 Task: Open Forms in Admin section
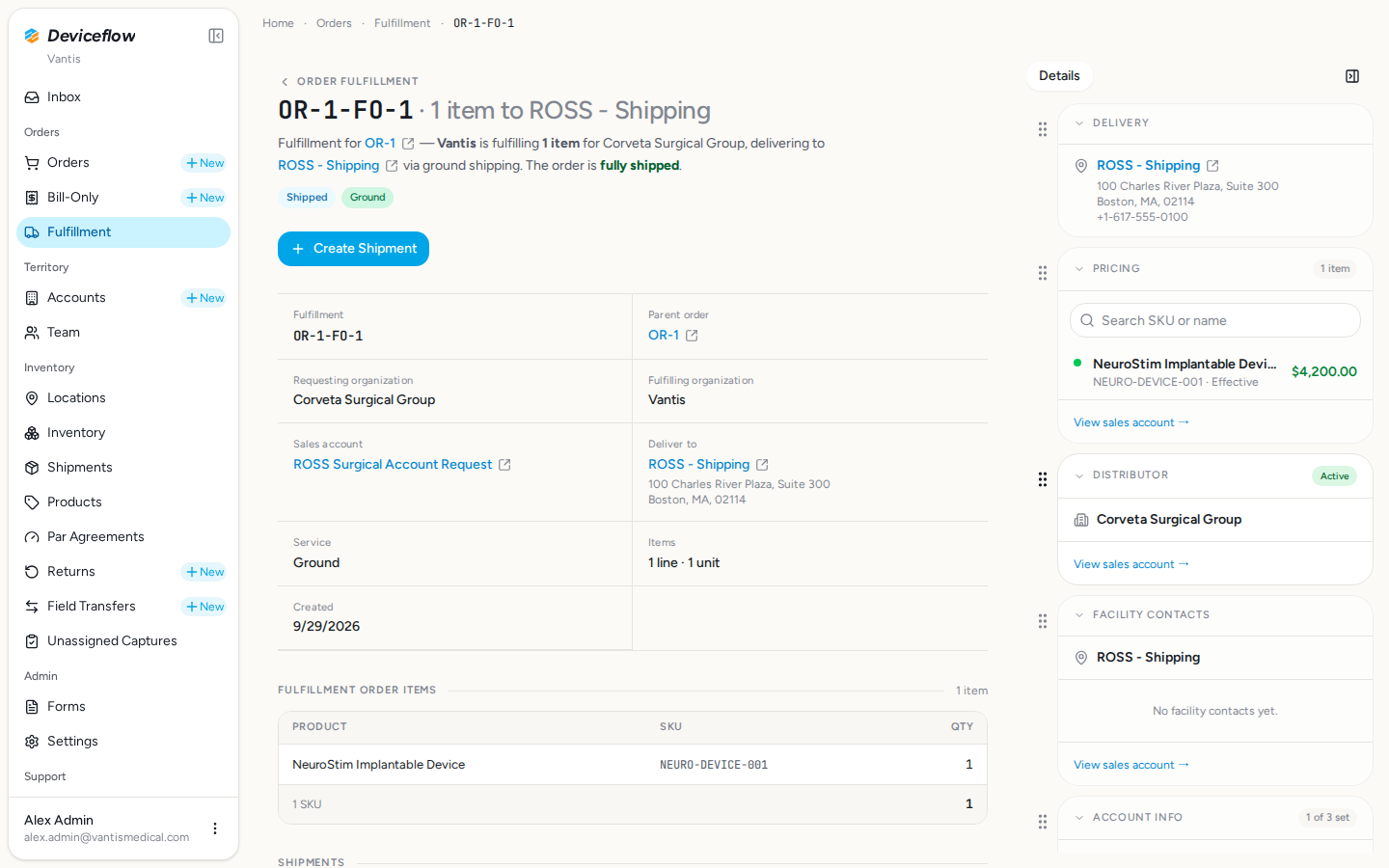(123, 707)
